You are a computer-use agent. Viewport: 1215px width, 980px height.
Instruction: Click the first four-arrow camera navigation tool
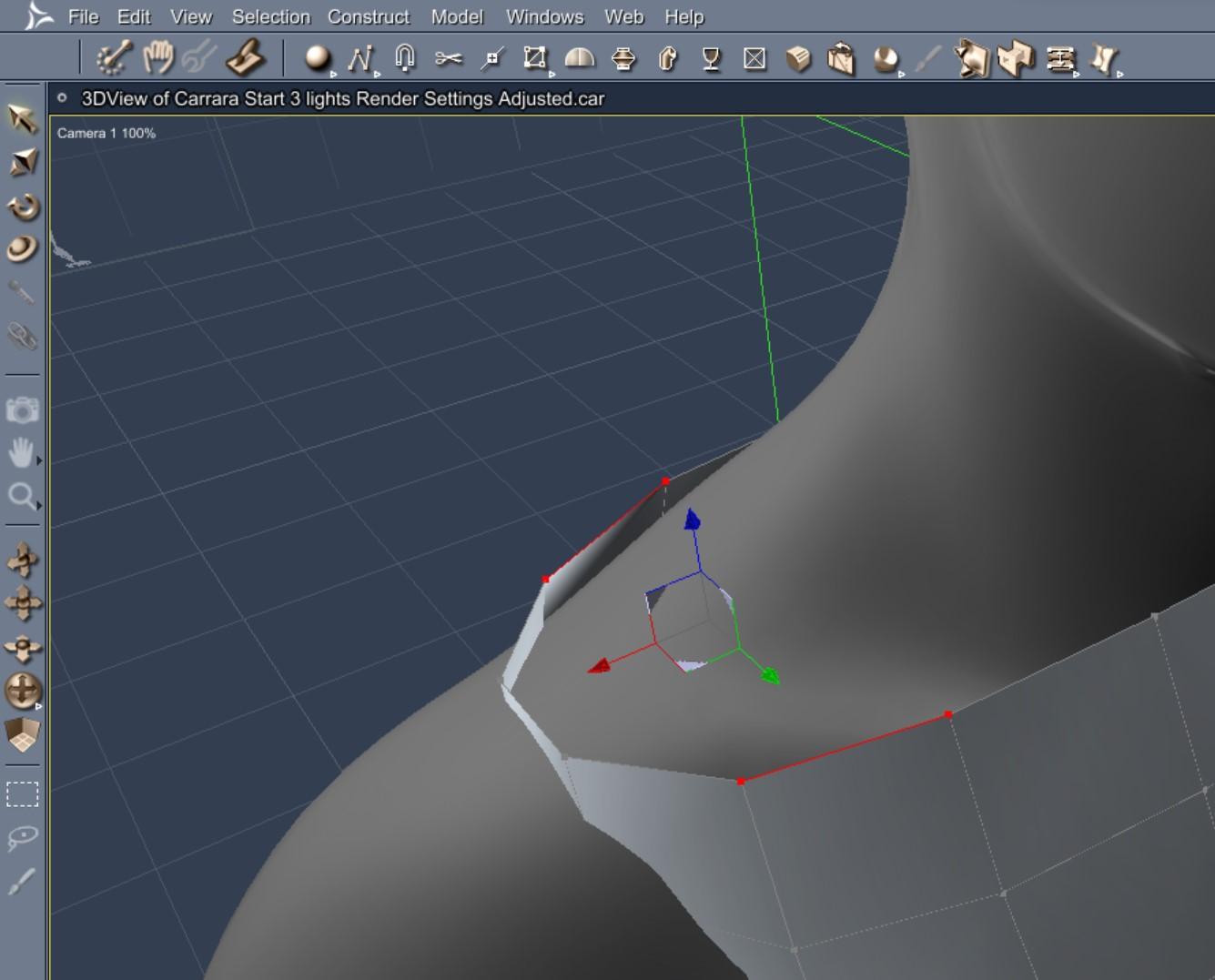[x=23, y=560]
